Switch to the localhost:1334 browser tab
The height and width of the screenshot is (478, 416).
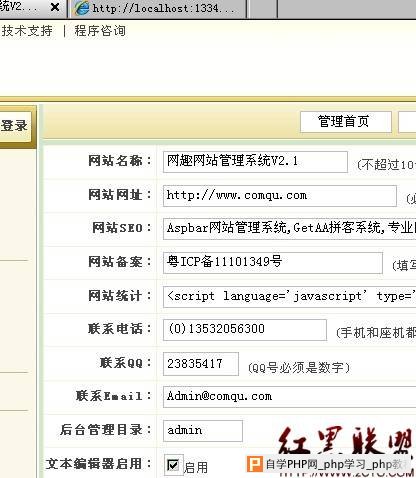pos(158,8)
